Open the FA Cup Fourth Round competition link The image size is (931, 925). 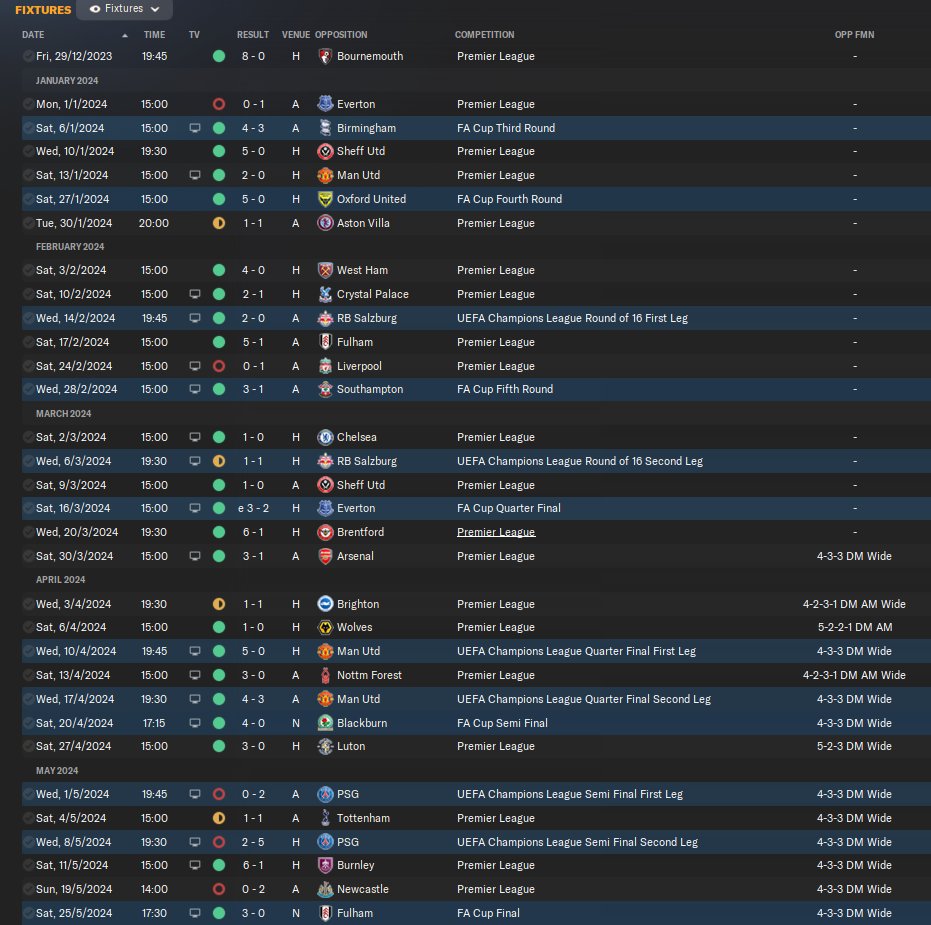pyautogui.click(x=509, y=199)
